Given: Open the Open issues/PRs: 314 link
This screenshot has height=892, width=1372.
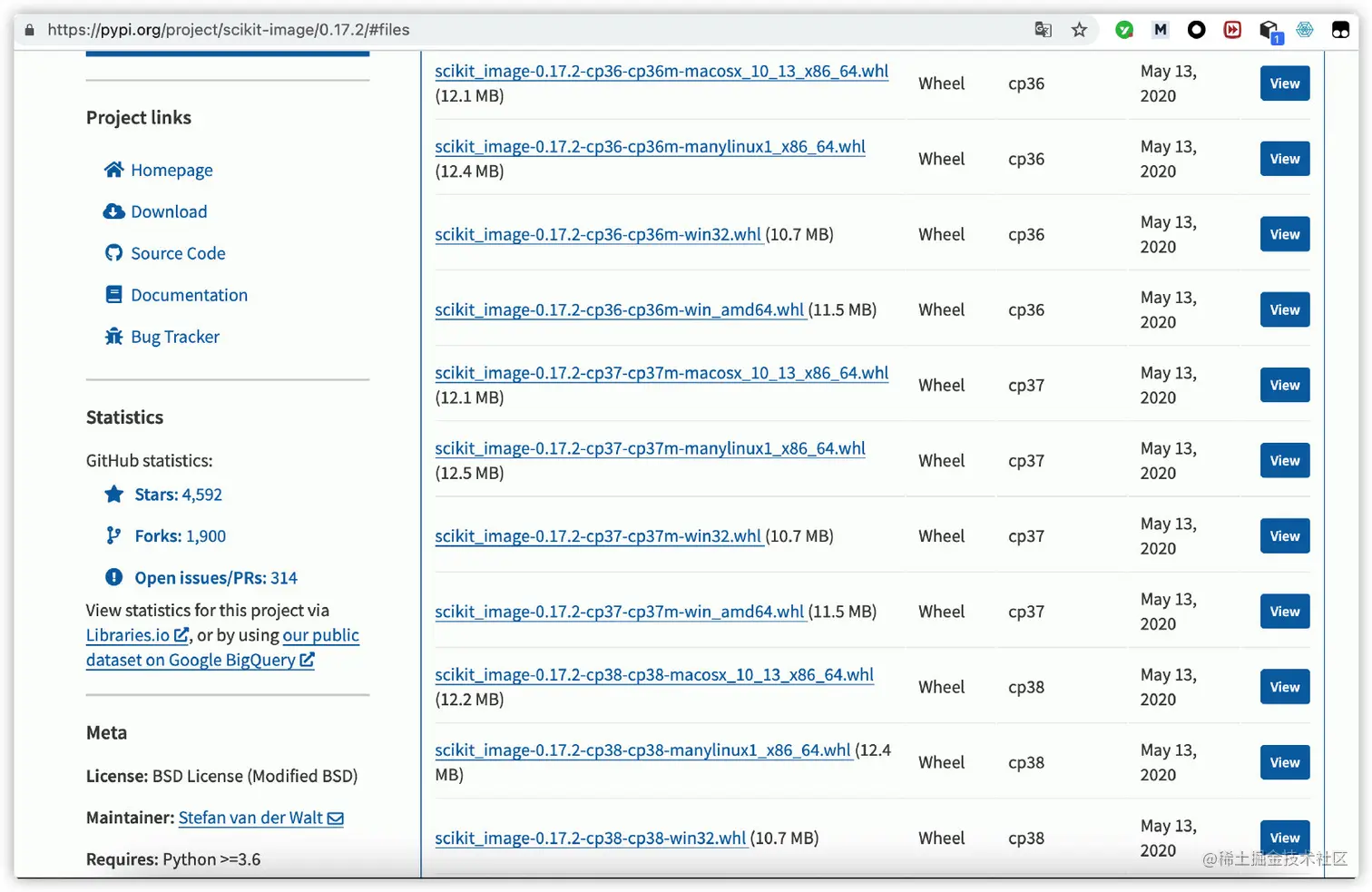Looking at the screenshot, I should [x=216, y=578].
